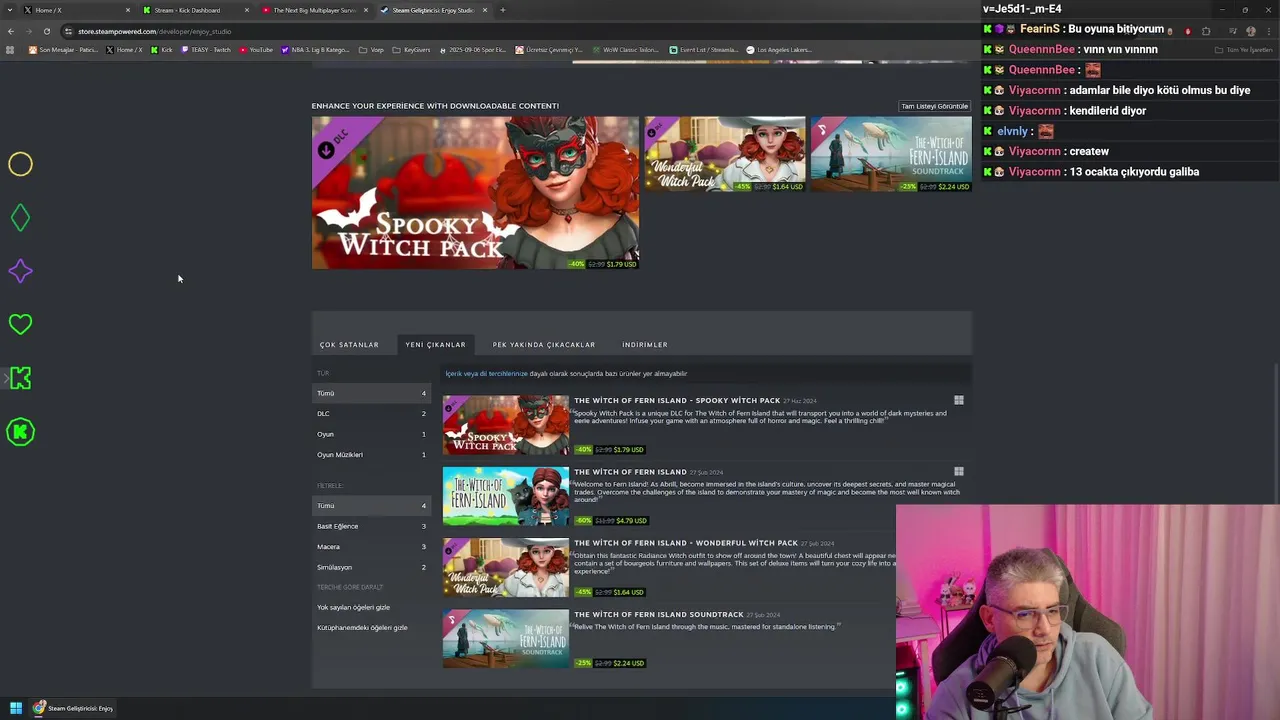Click the browser forward arrow
Image resolution: width=1280 pixels, height=720 pixels.
pyautogui.click(x=28, y=31)
